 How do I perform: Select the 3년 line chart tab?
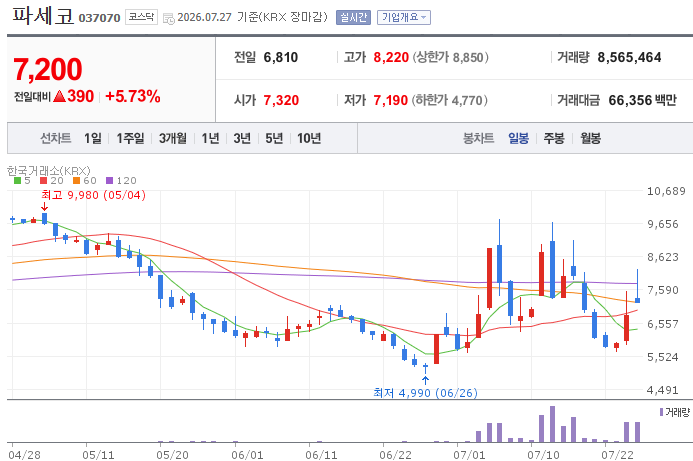click(x=242, y=138)
